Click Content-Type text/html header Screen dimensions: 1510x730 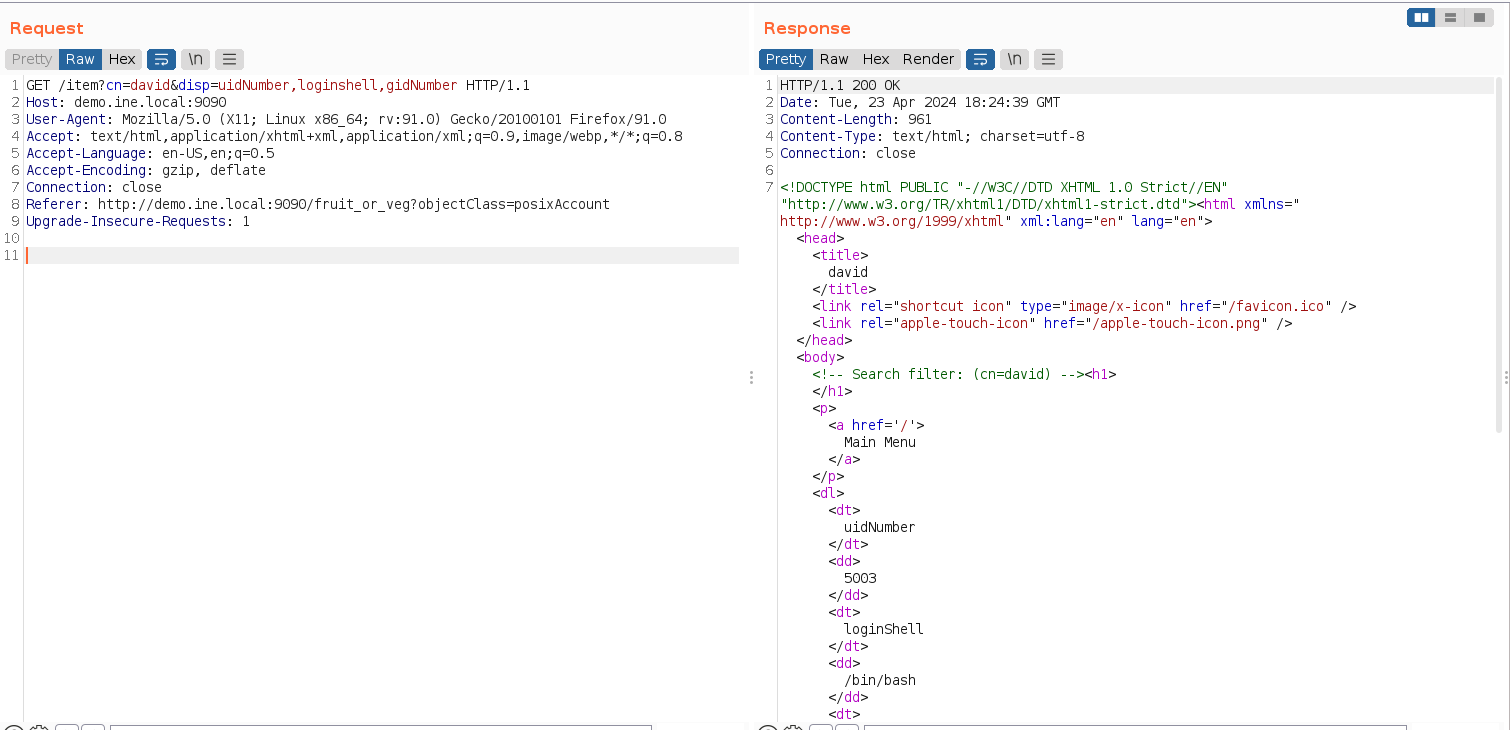point(932,136)
